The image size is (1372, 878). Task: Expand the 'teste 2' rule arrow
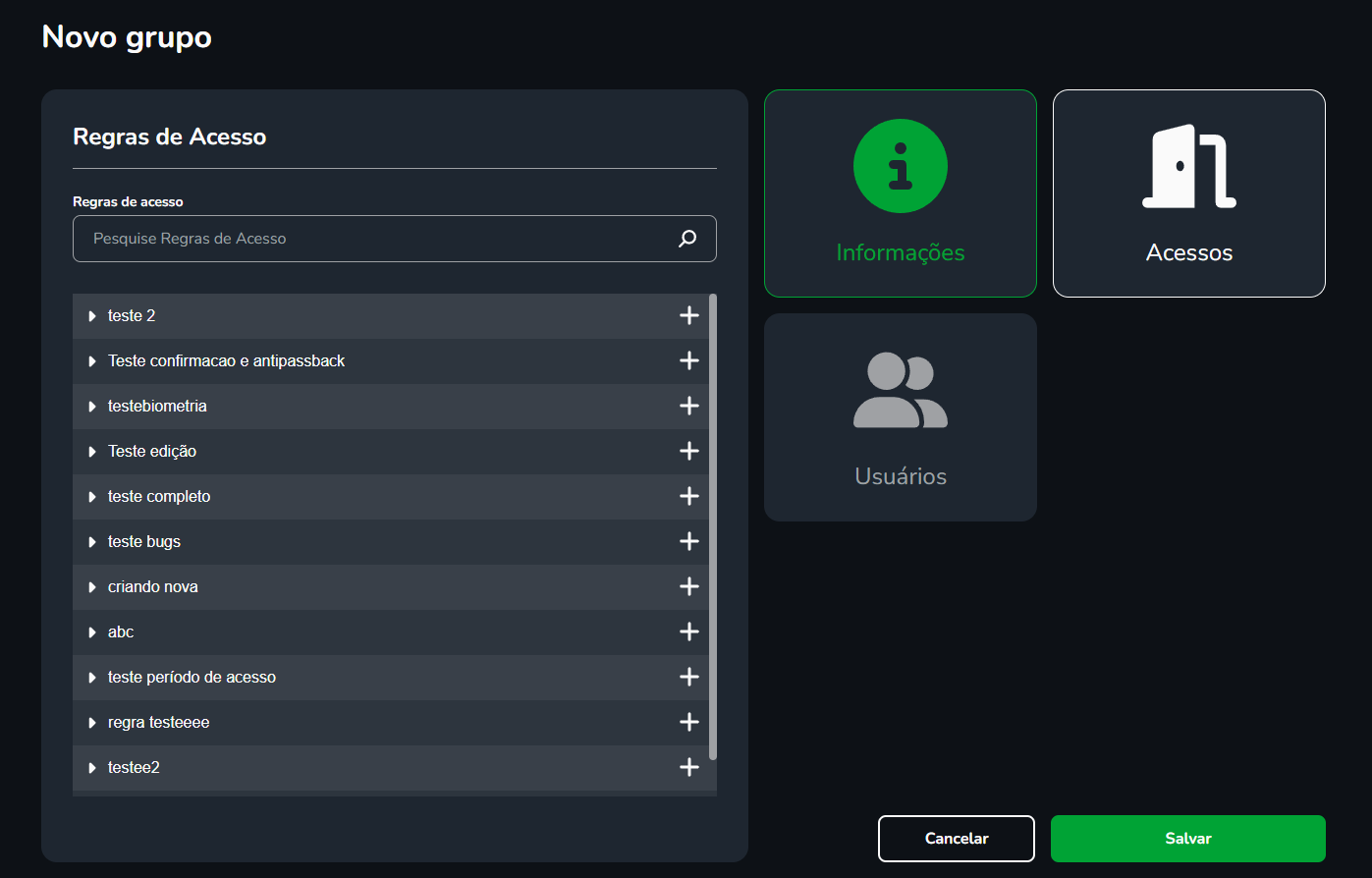pos(92,316)
